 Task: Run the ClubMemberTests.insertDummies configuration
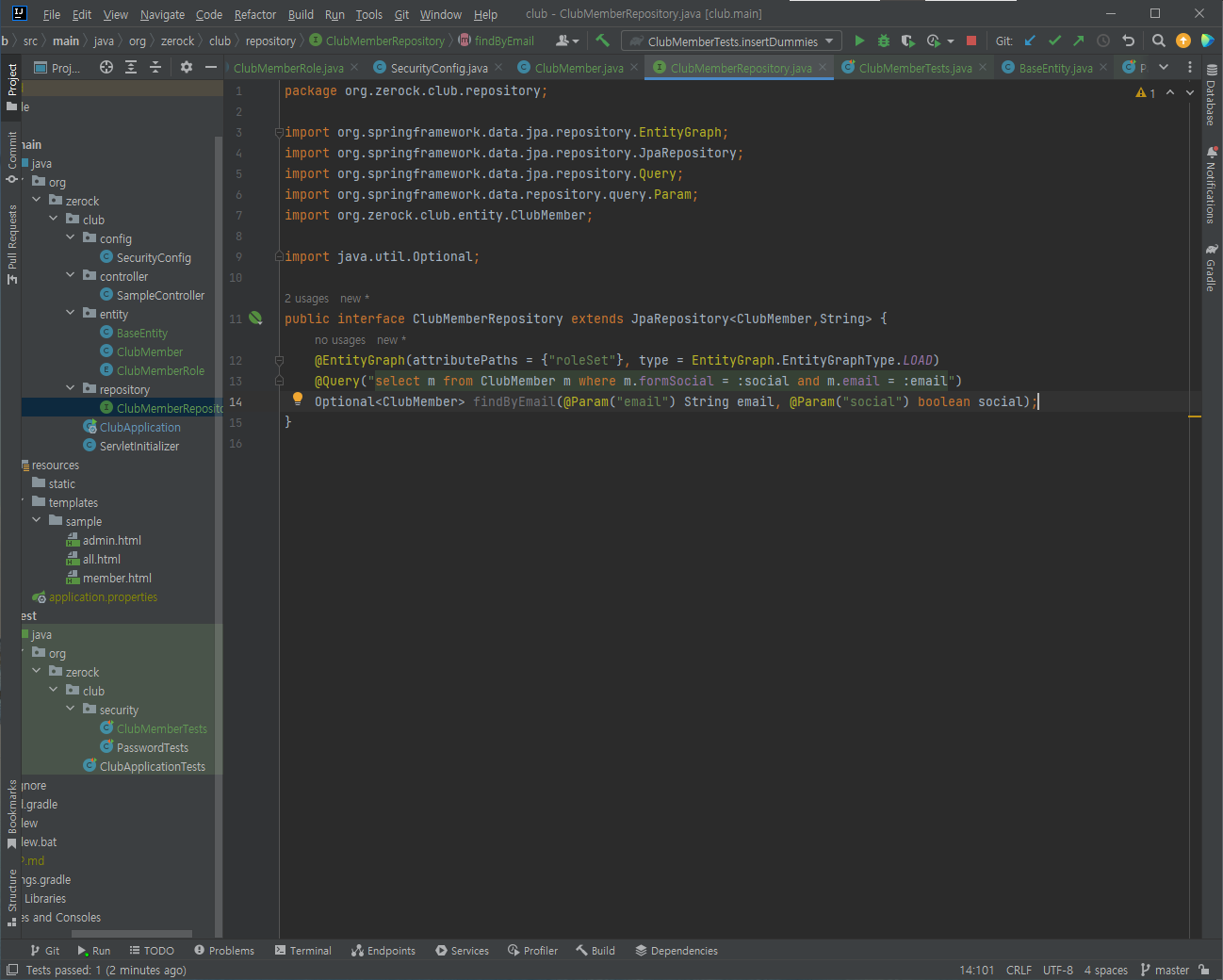point(859,41)
